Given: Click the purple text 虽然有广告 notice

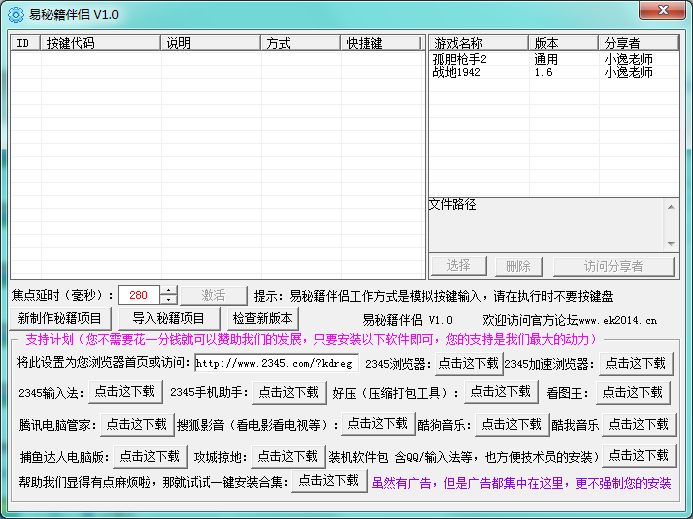Looking at the screenshot, I should (x=522, y=483).
